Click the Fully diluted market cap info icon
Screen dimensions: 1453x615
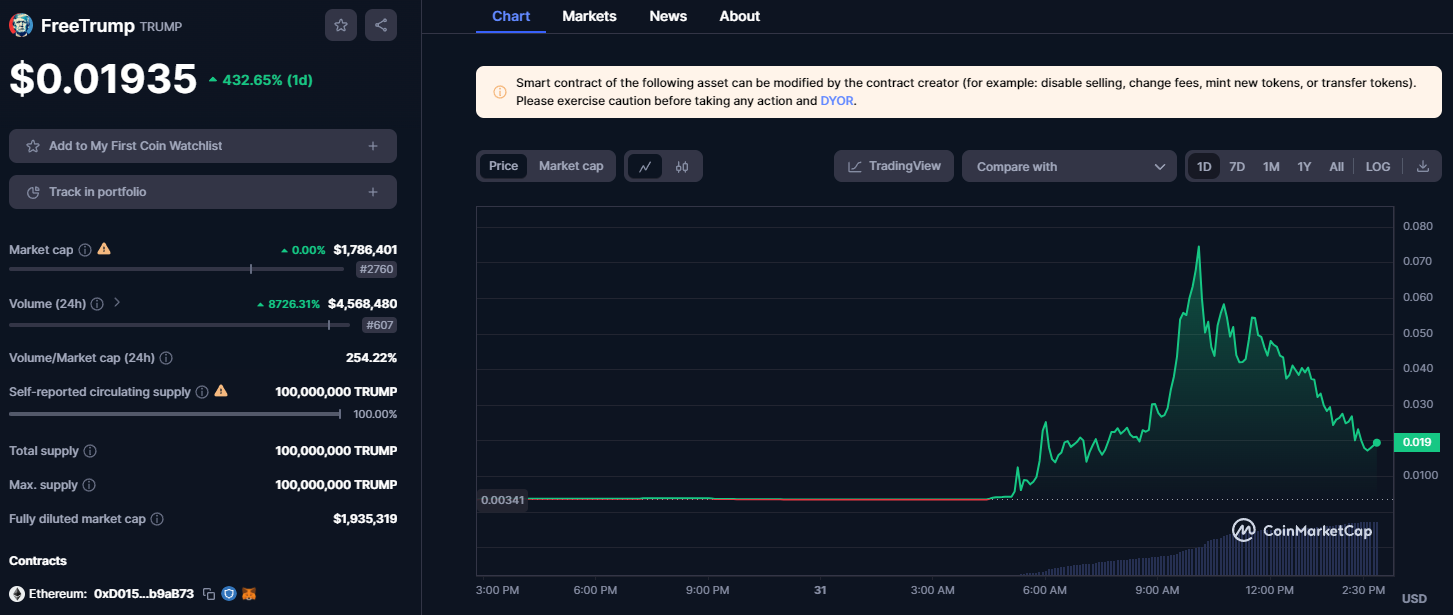[x=157, y=519]
